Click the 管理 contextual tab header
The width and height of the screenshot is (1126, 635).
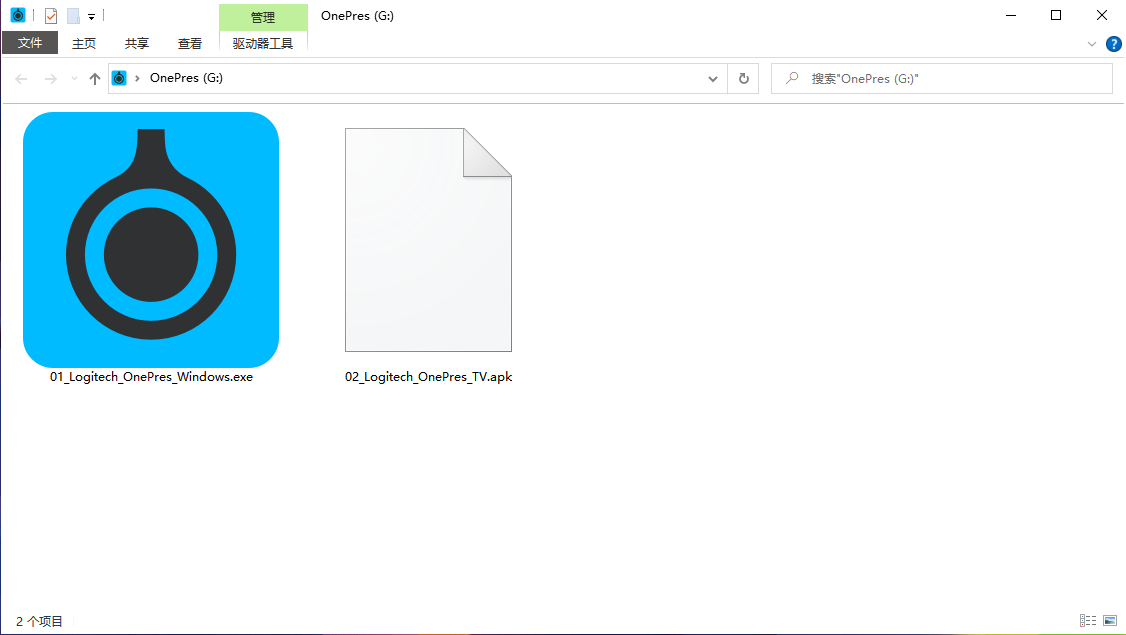(263, 17)
